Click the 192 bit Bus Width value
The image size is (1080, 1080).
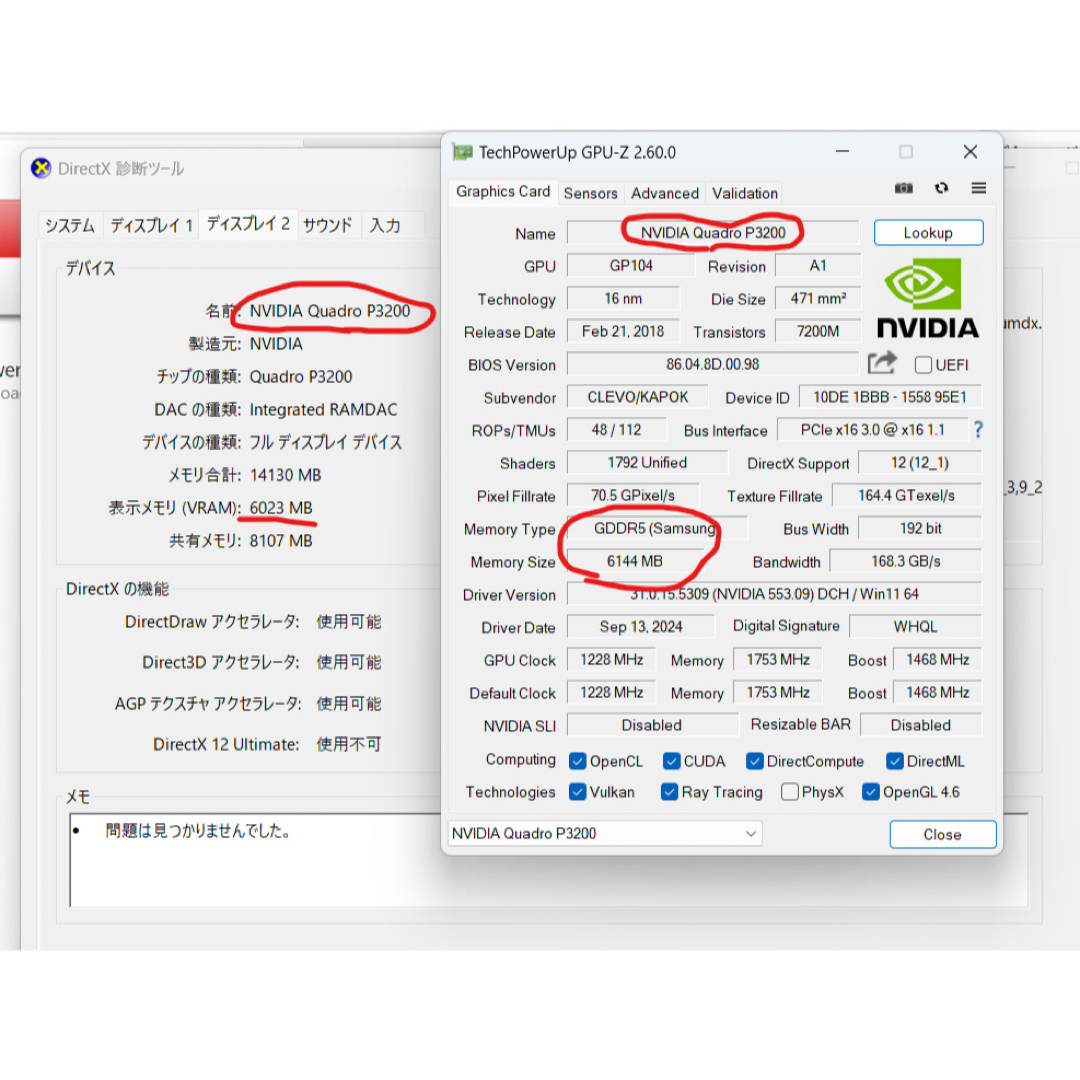(x=920, y=528)
